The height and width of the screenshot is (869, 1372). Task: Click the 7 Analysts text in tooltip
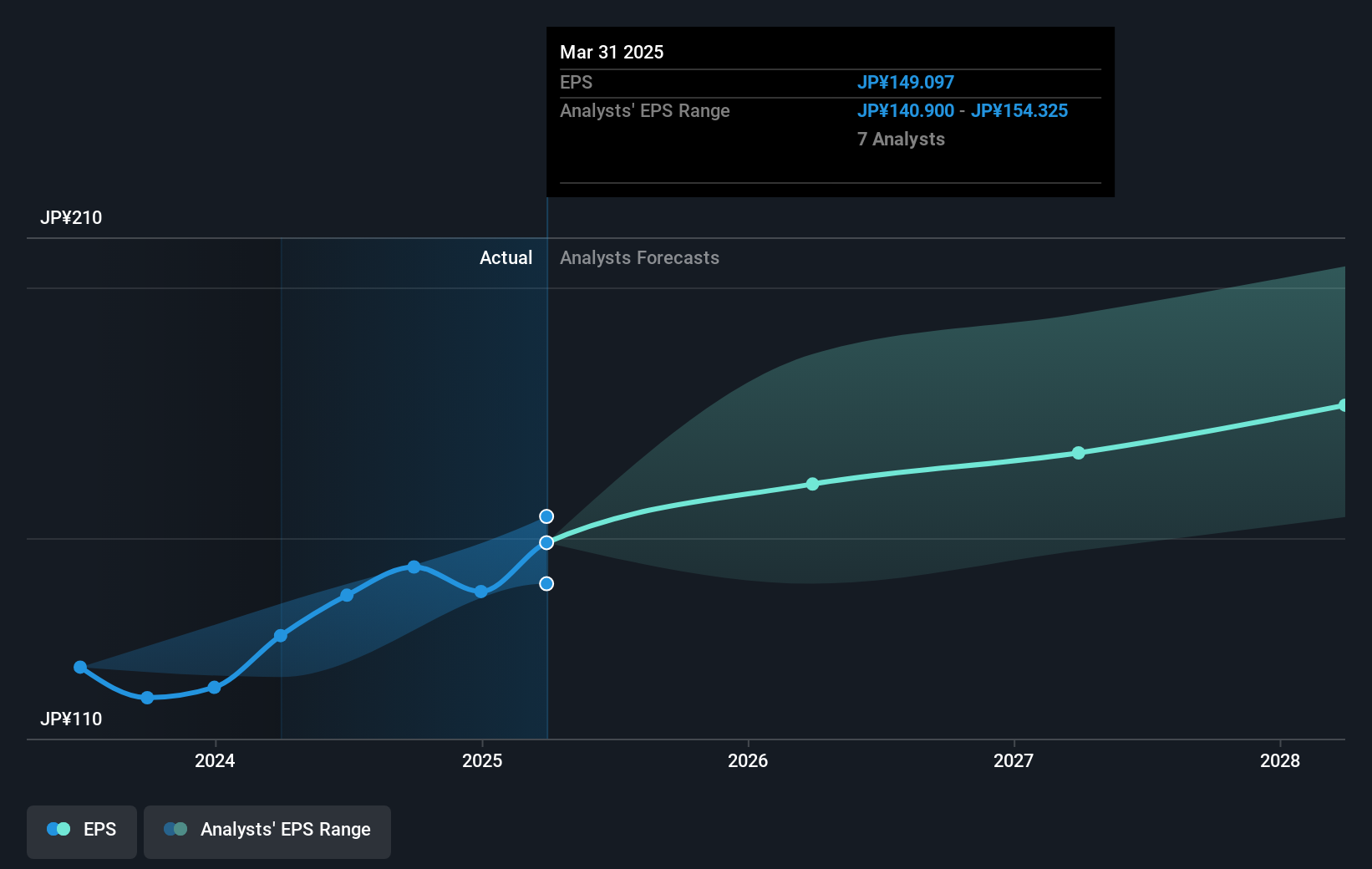(901, 139)
